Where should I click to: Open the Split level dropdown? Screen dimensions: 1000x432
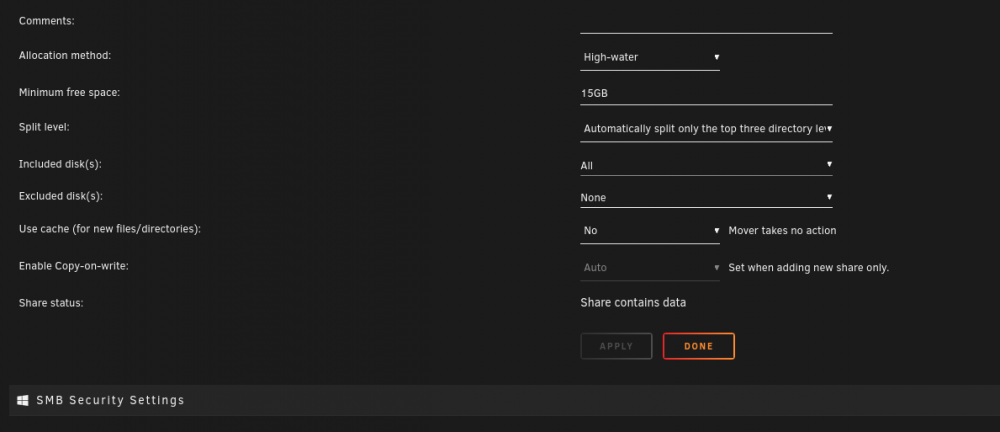pyautogui.click(x=706, y=129)
